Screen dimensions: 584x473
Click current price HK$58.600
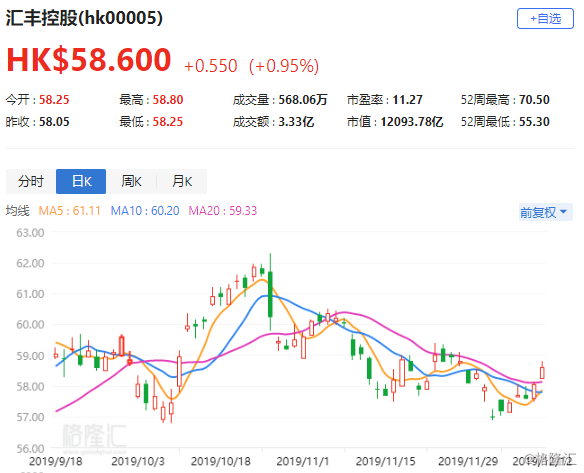tap(89, 60)
